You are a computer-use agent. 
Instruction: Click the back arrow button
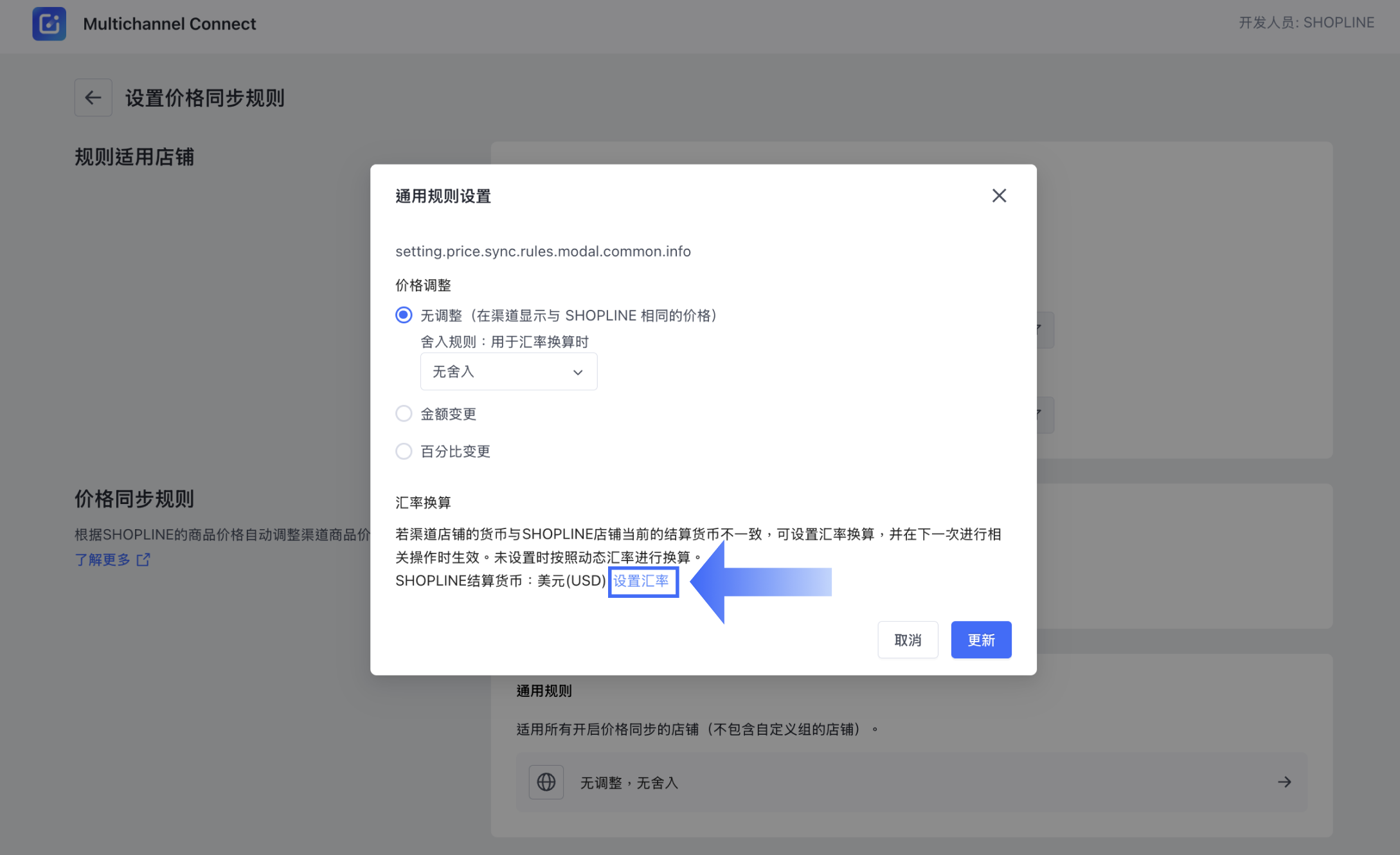(x=93, y=98)
